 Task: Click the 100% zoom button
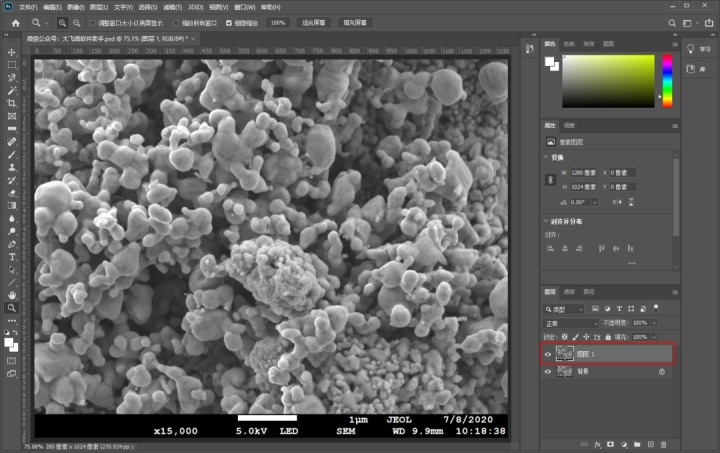[x=278, y=22]
